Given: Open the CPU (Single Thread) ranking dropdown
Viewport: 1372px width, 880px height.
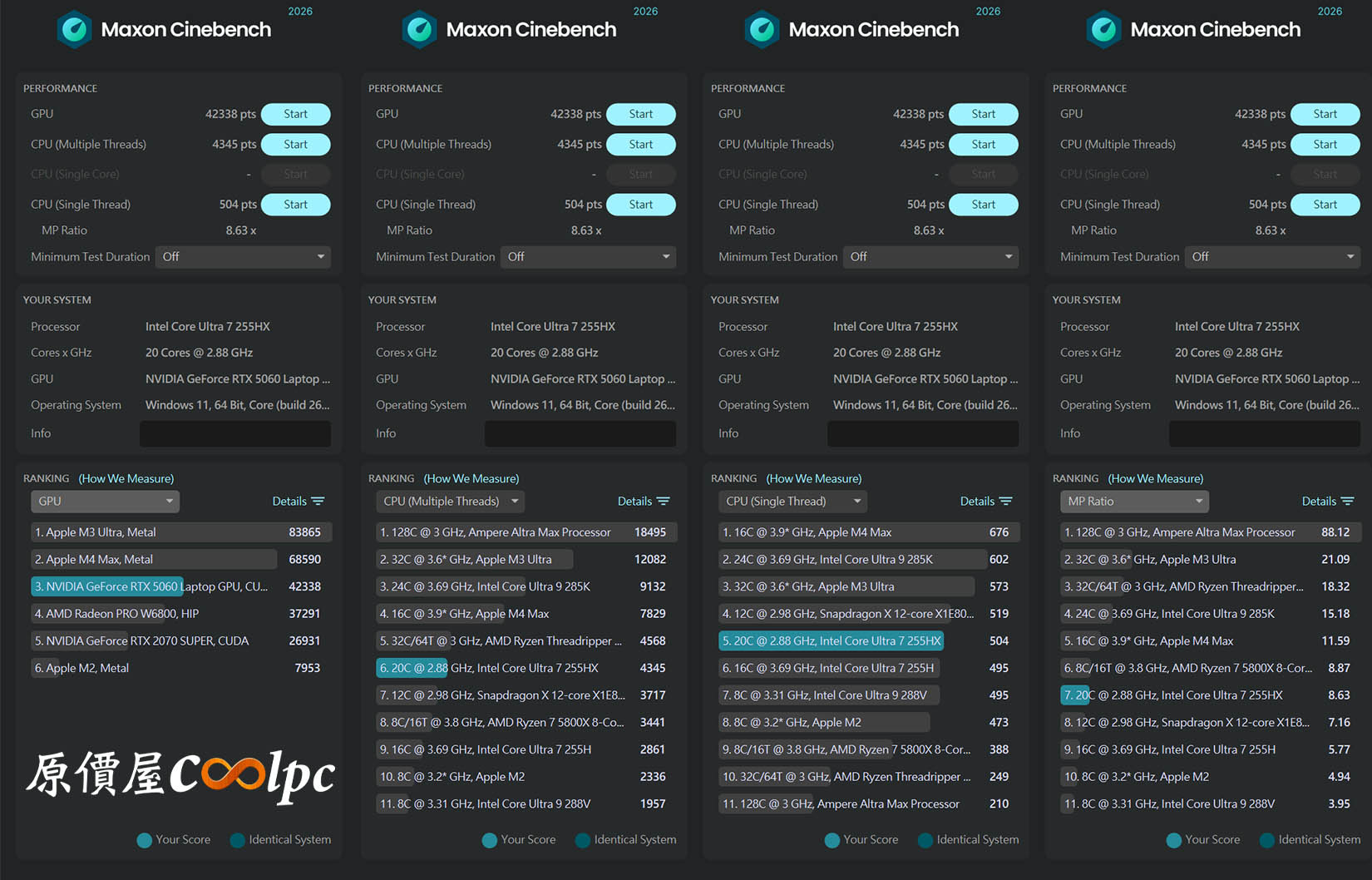Looking at the screenshot, I should (x=792, y=502).
